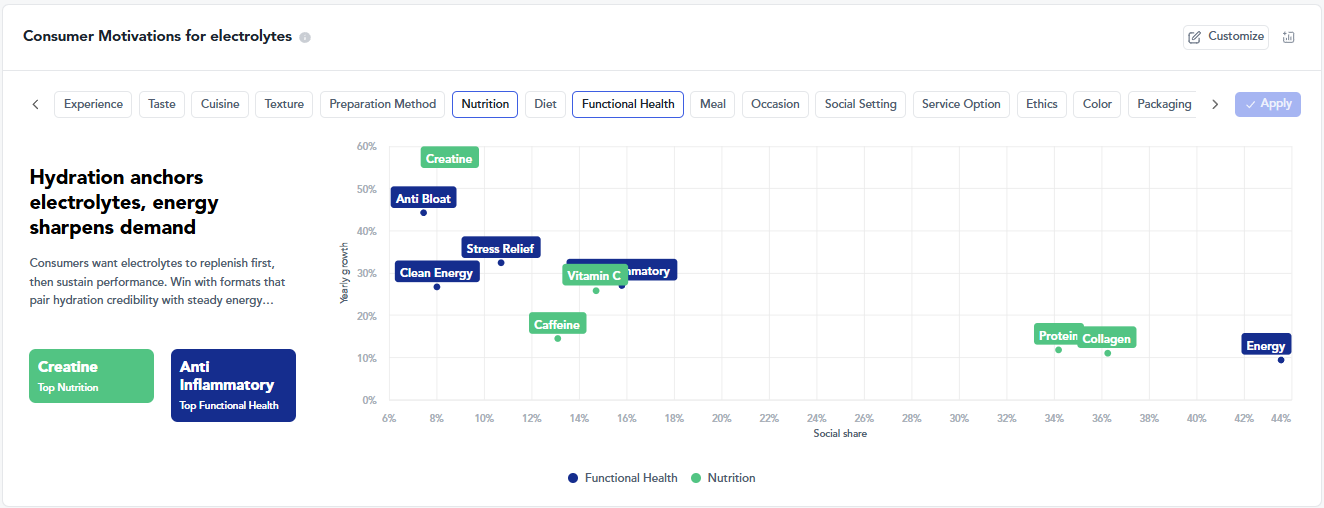Select the Packaging category chip

tap(1164, 104)
